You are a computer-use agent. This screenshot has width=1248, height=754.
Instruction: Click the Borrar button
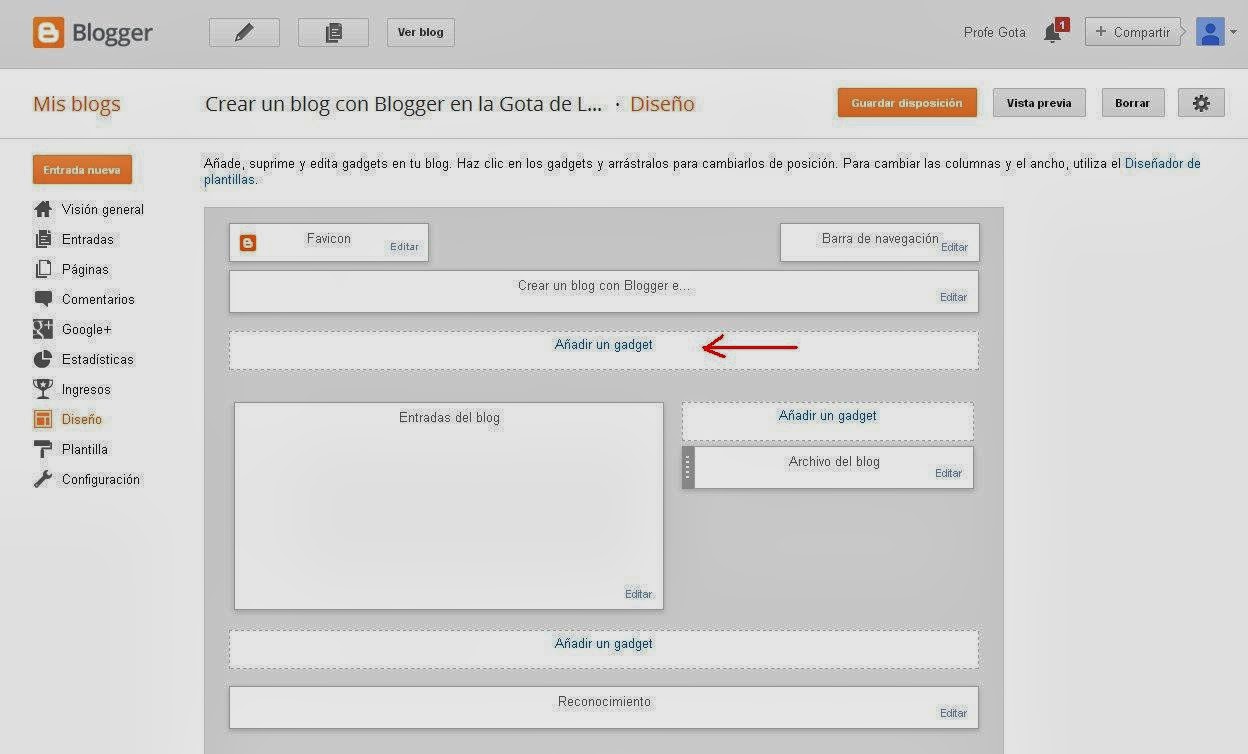click(x=1133, y=103)
